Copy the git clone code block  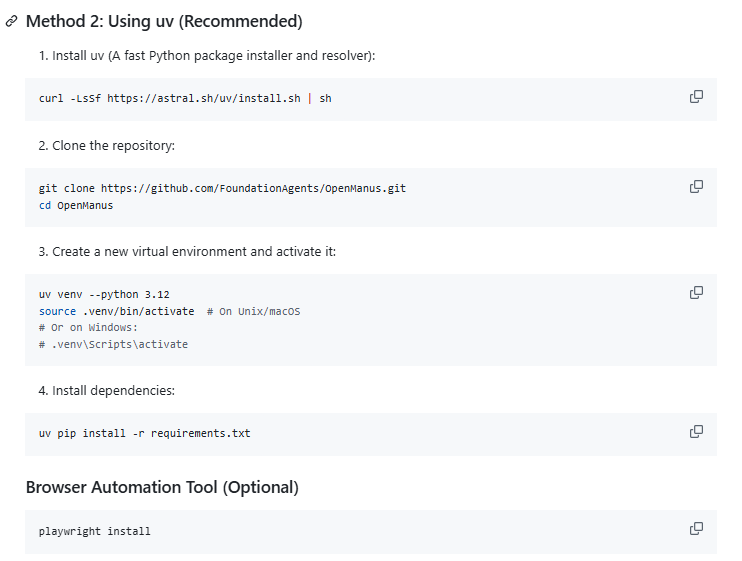pos(696,187)
